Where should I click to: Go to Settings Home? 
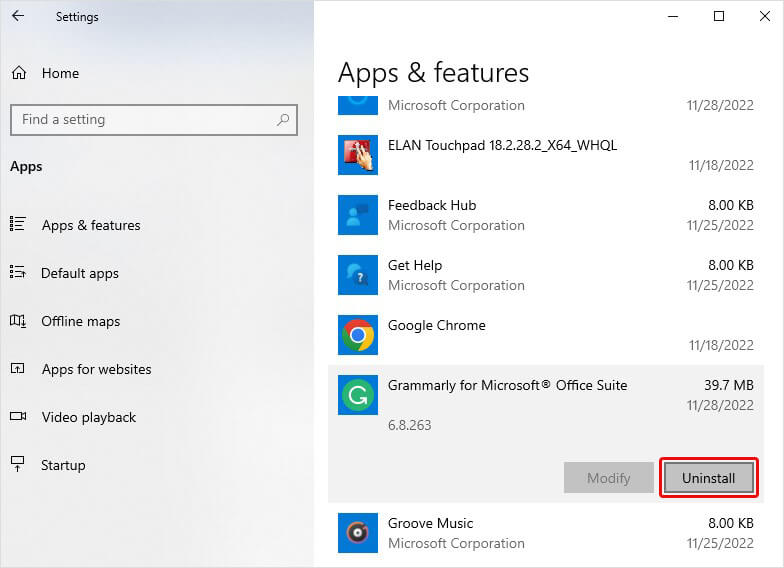60,74
